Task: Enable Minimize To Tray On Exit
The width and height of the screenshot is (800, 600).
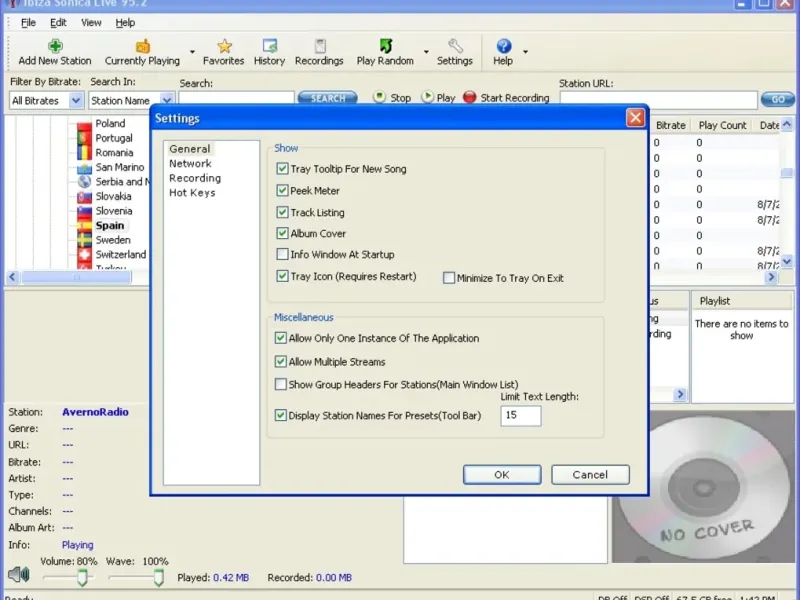Action: tap(449, 279)
